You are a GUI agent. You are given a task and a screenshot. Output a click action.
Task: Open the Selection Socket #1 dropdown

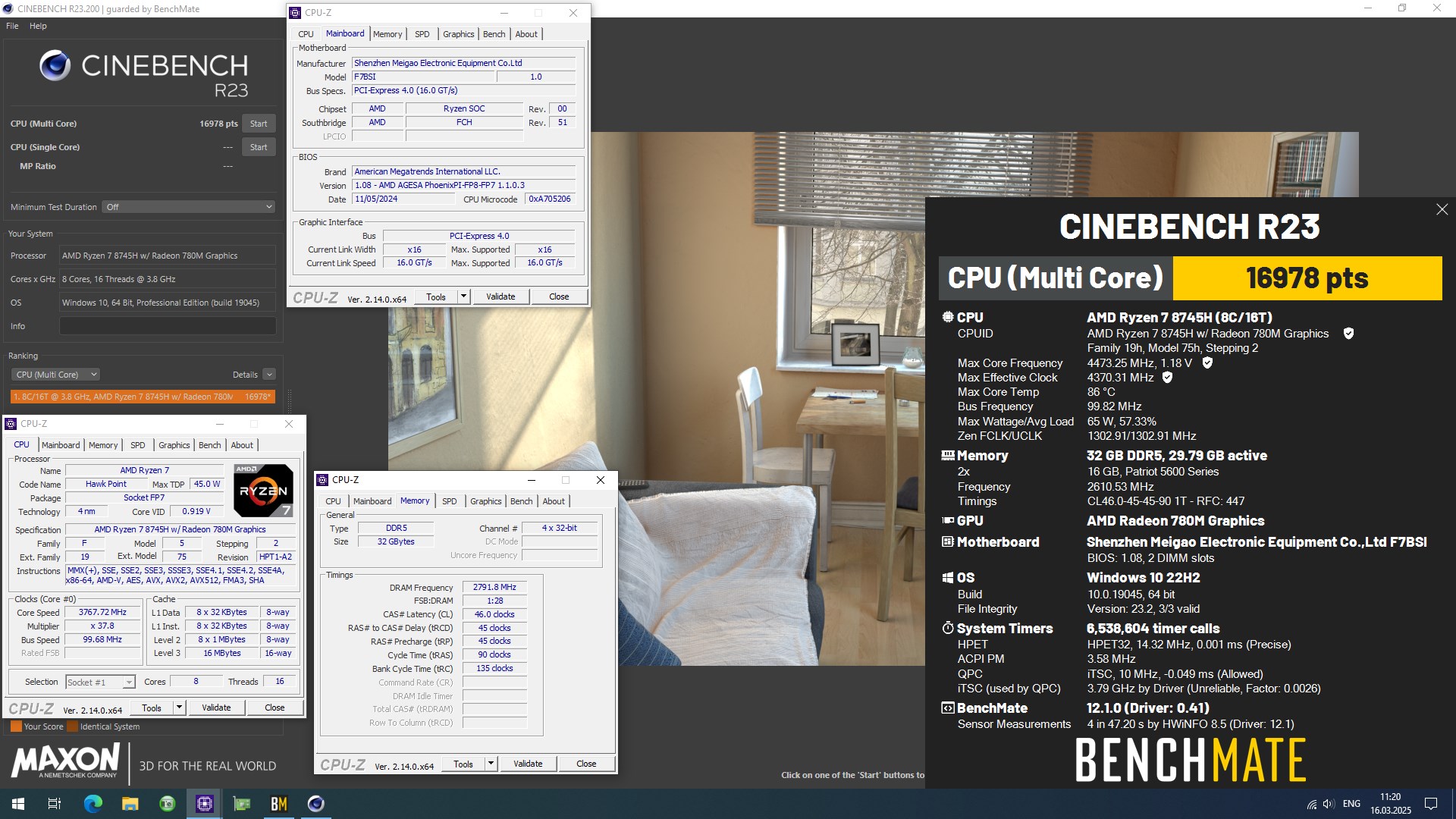coord(101,682)
